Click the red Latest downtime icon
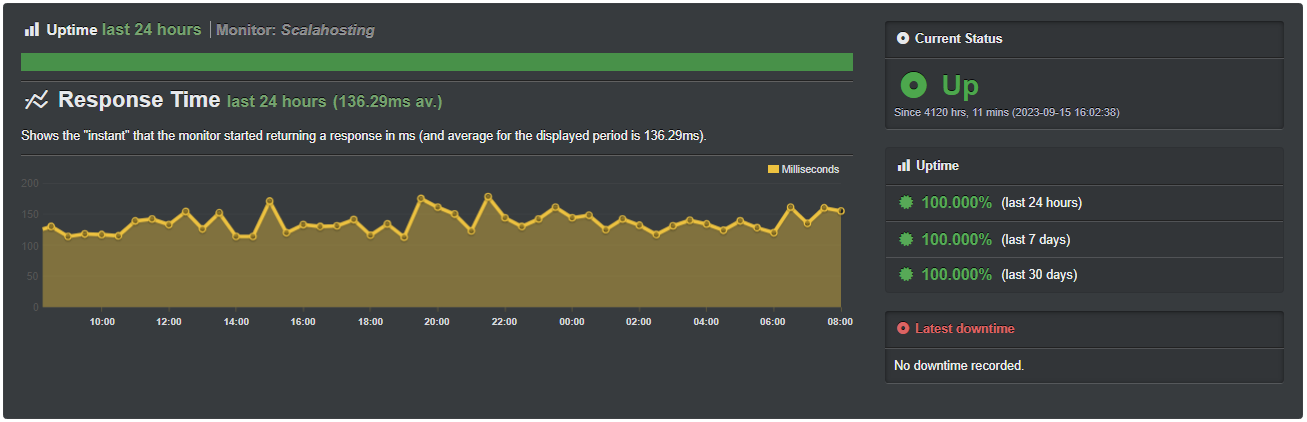Image resolution: width=1307 pixels, height=422 pixels. 903,328
